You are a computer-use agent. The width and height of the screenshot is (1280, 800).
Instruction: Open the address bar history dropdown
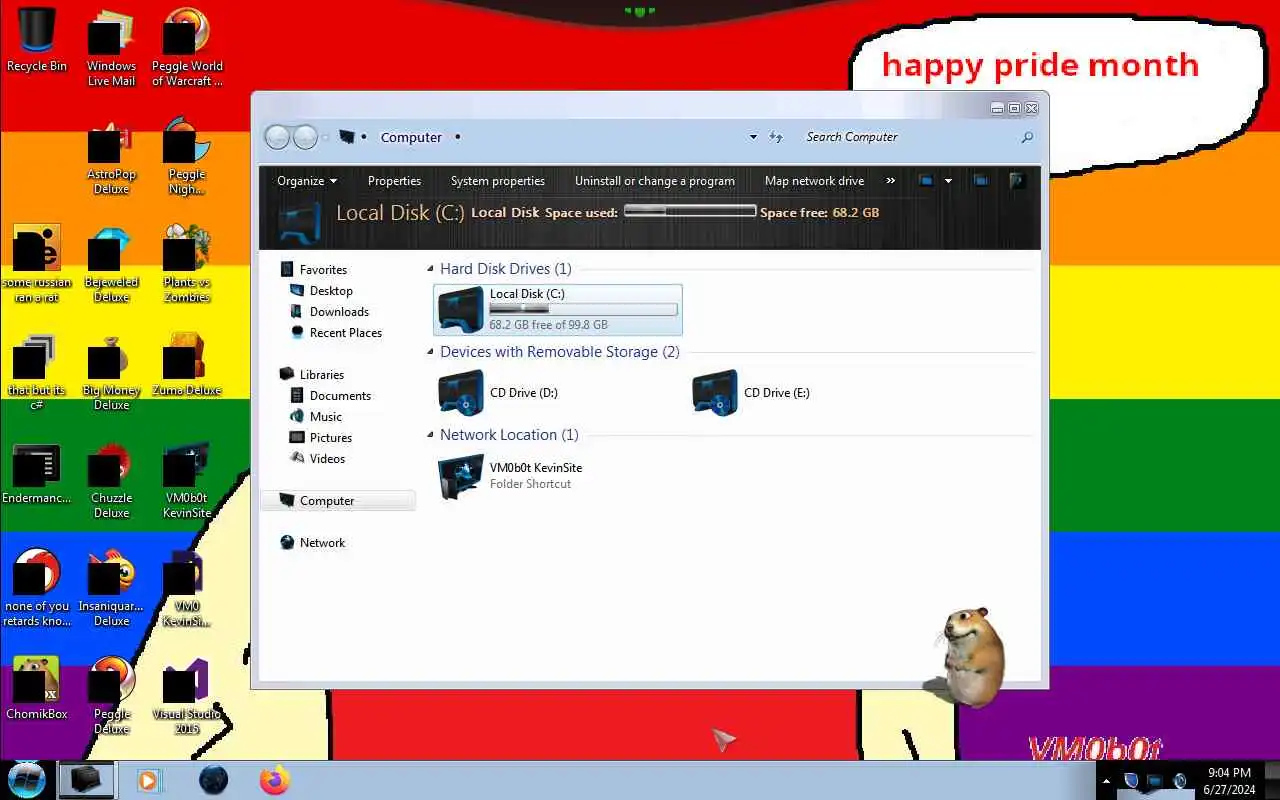(x=753, y=137)
